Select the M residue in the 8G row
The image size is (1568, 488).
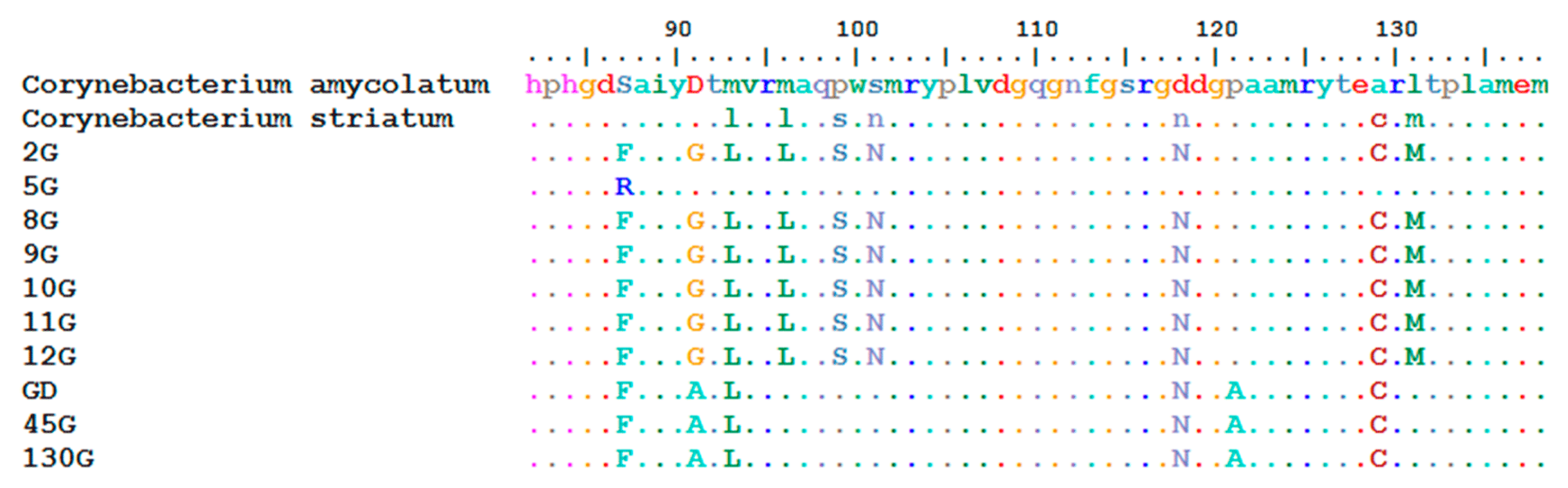point(1415,221)
